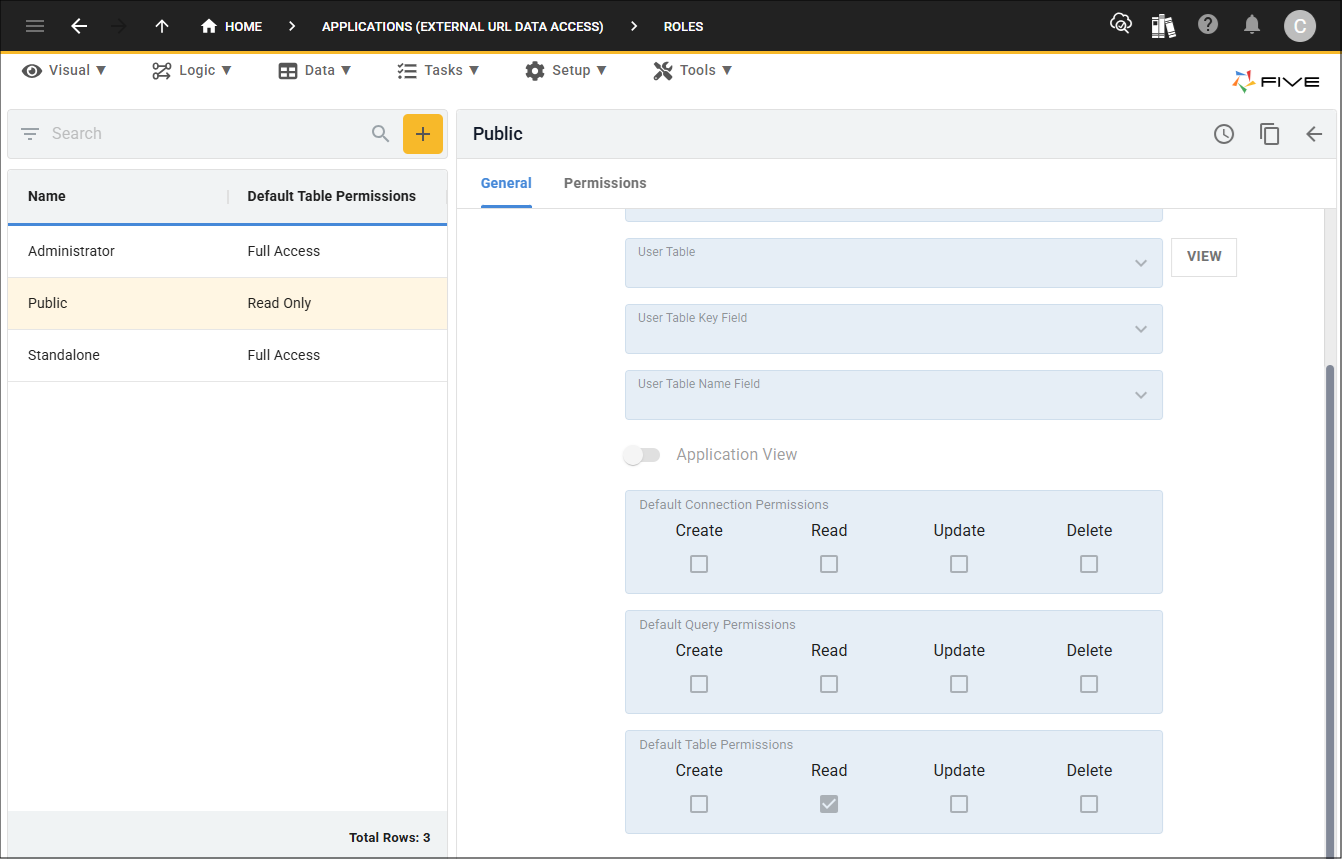
Task: Toggle the Application View switch
Action: coord(642,455)
